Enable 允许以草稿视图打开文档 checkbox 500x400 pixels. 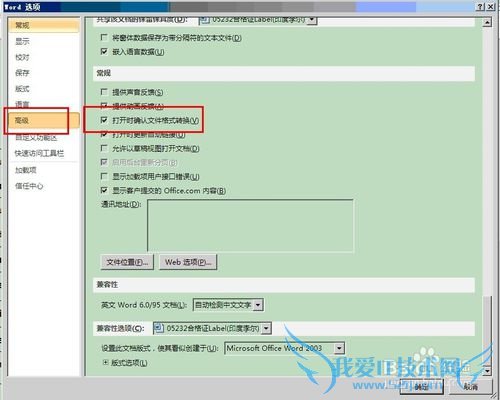[104, 148]
